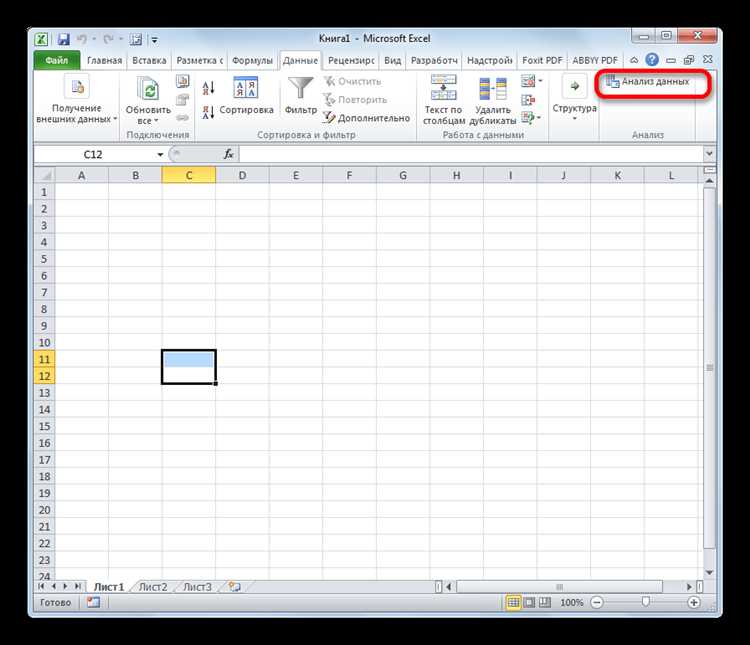Select column header G
750x645 pixels.
(x=403, y=176)
